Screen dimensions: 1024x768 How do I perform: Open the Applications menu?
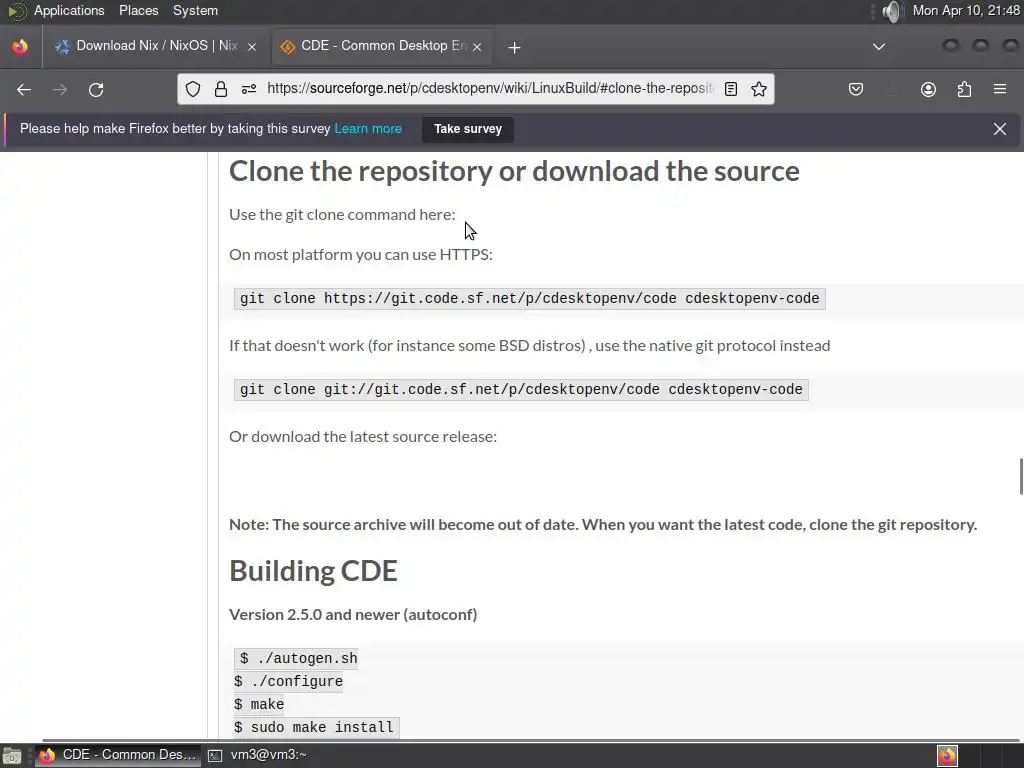pos(69,10)
